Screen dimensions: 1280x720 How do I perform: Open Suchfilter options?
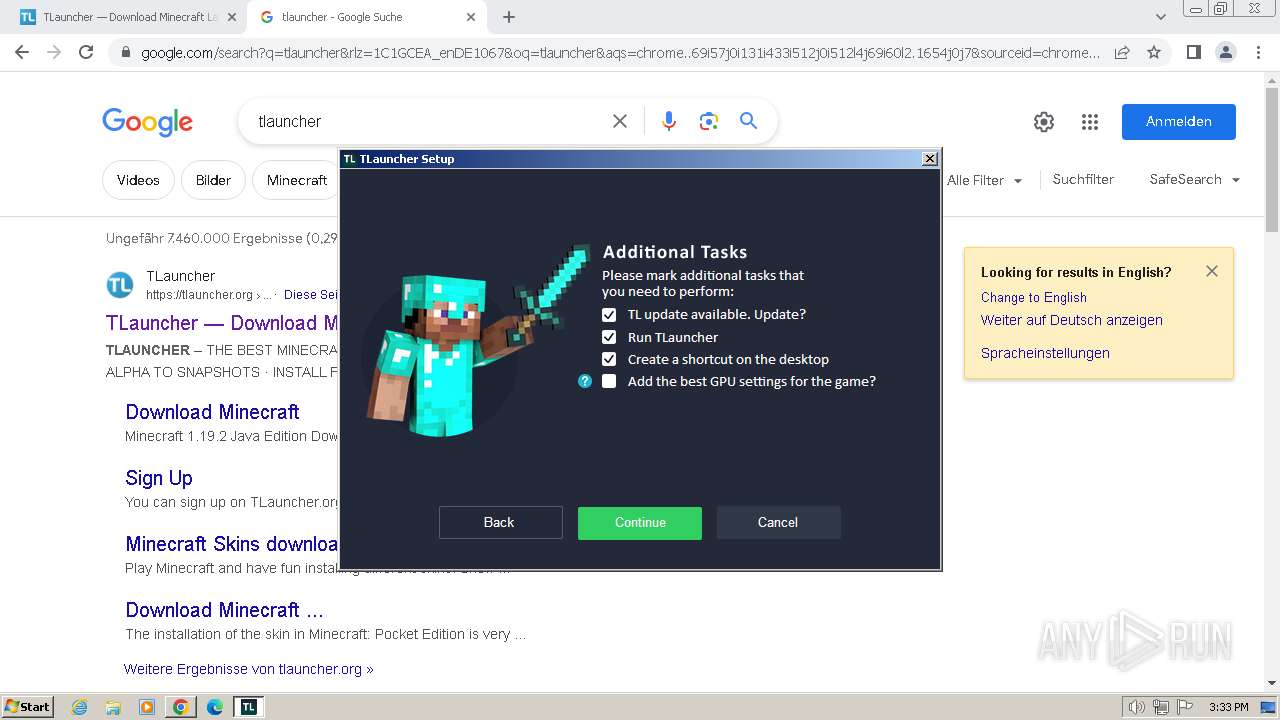pos(1083,179)
